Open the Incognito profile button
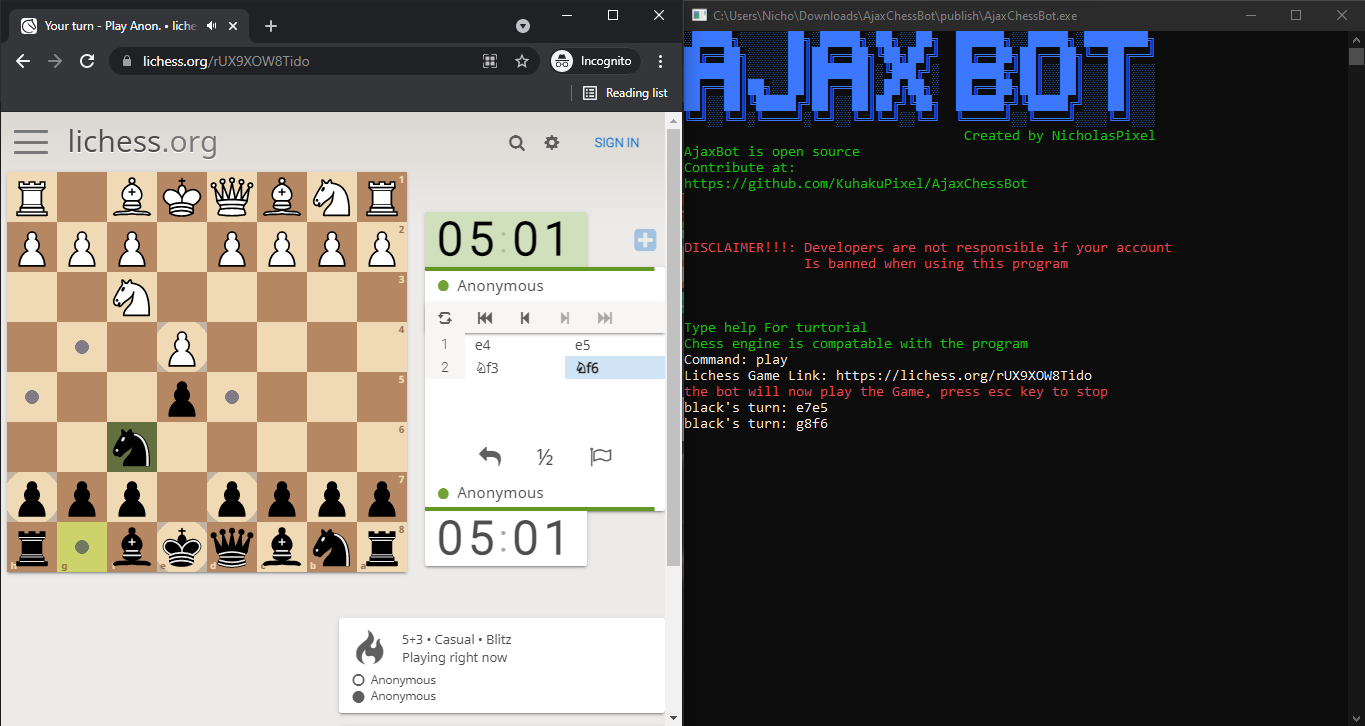 click(595, 61)
